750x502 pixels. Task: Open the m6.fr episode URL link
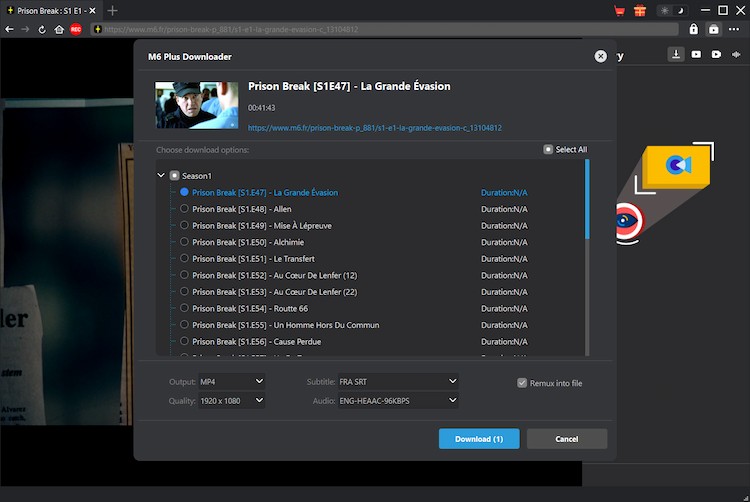(x=374, y=128)
